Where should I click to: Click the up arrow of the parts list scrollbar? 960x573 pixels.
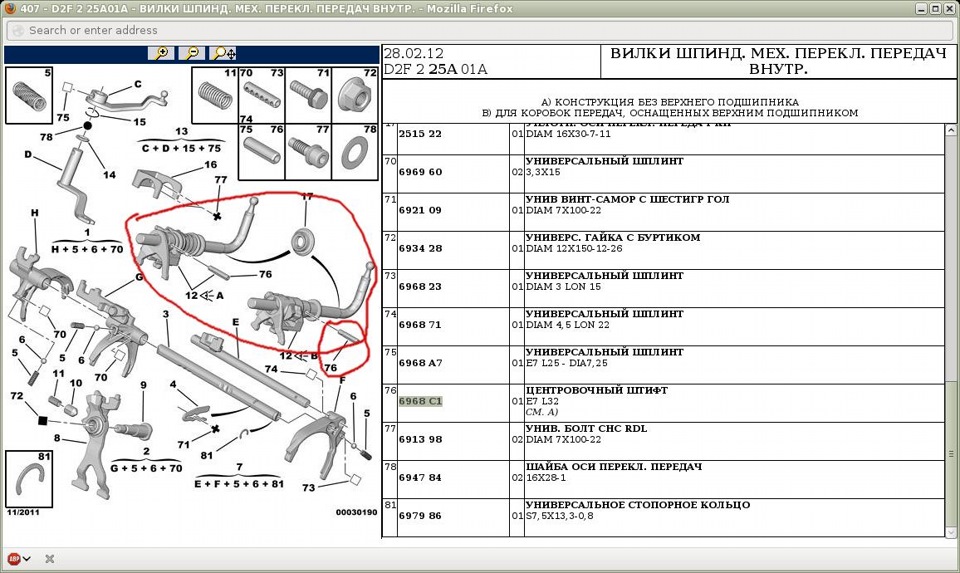(x=951, y=130)
